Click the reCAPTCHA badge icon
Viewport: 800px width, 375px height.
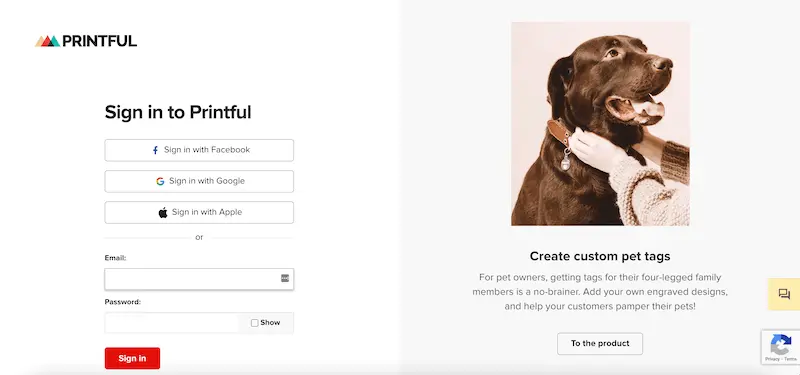[x=781, y=344]
